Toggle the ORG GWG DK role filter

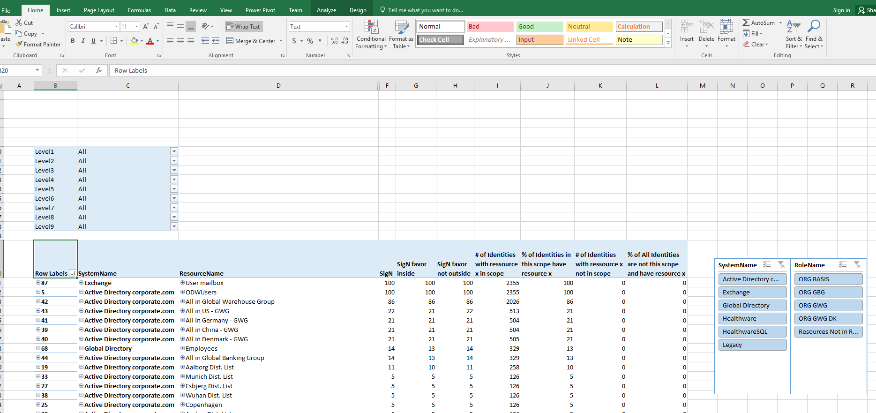[x=829, y=319]
